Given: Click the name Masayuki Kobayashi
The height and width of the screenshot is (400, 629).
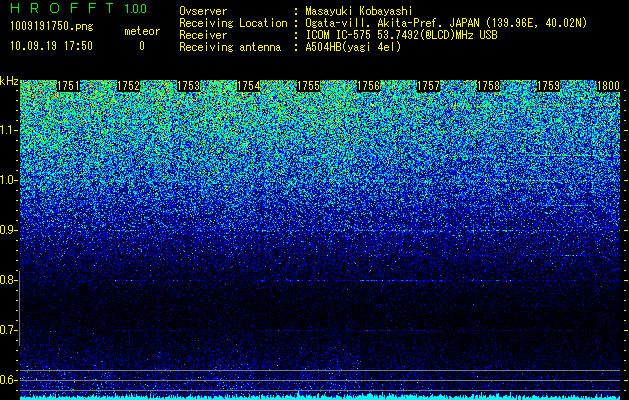Looking at the screenshot, I should (359, 11).
